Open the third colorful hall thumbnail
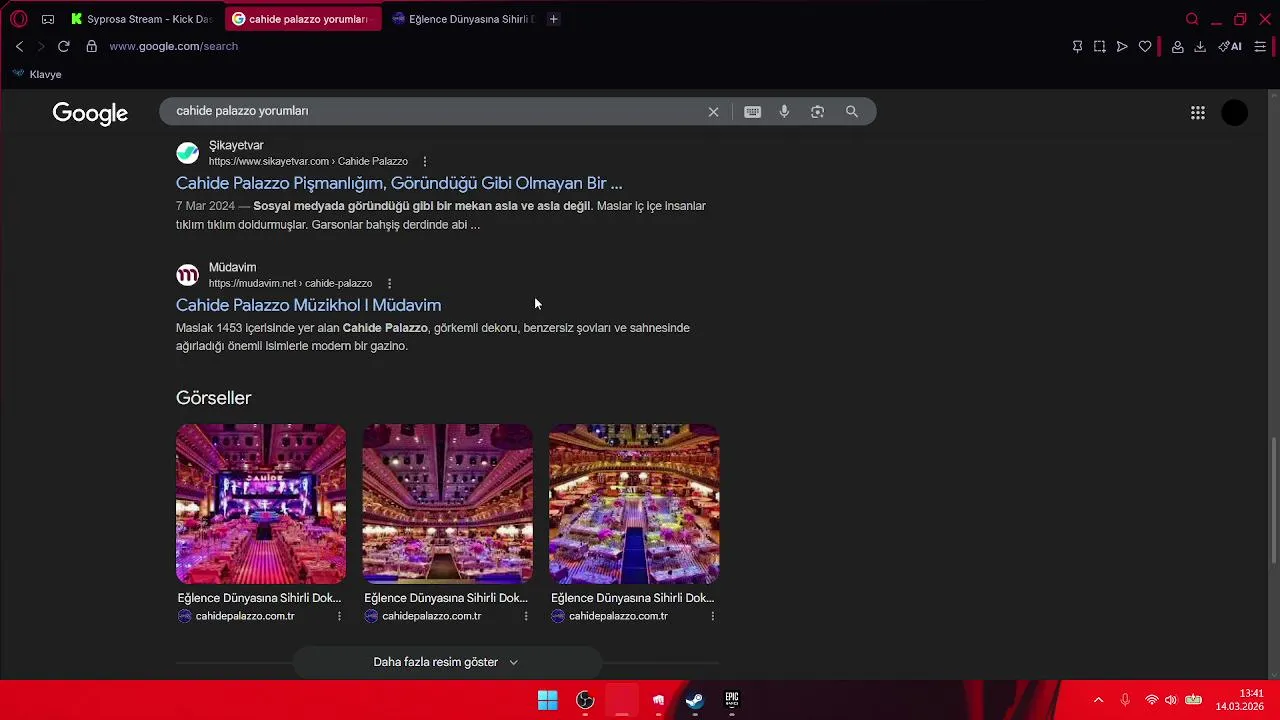 click(634, 504)
